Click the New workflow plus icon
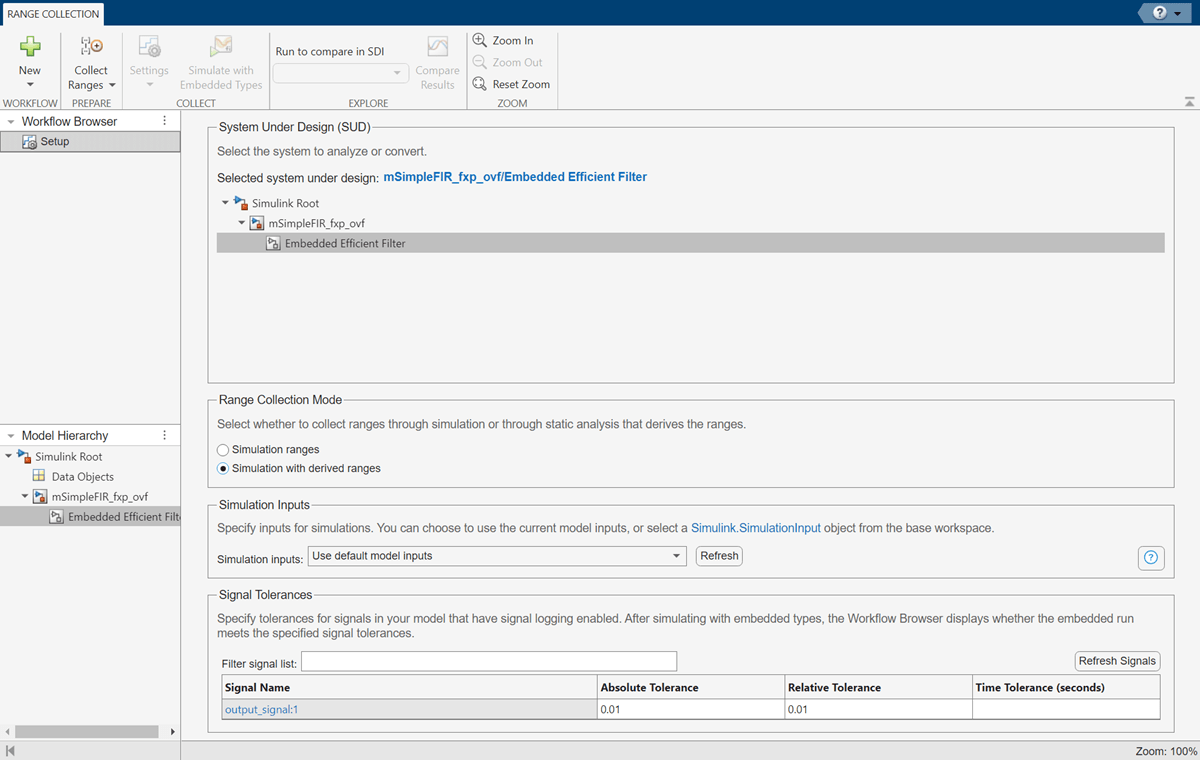 pos(30,46)
